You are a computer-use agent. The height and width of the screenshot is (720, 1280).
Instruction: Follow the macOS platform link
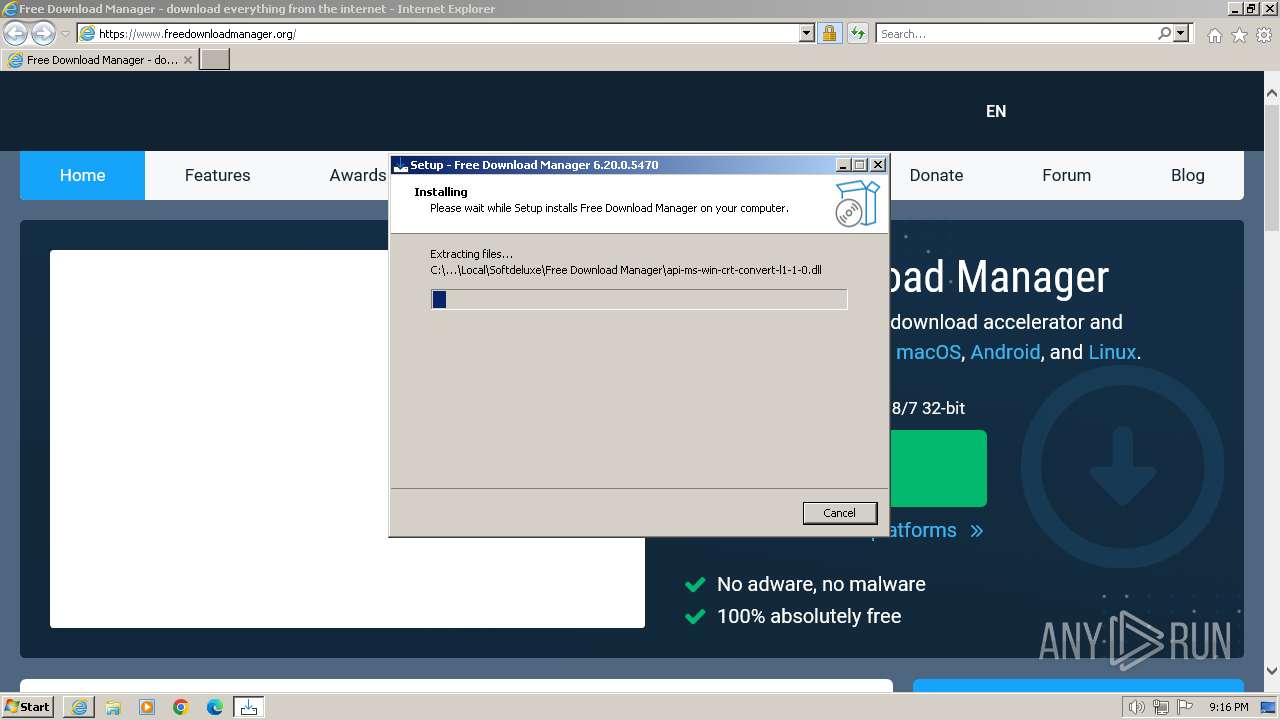coord(928,352)
